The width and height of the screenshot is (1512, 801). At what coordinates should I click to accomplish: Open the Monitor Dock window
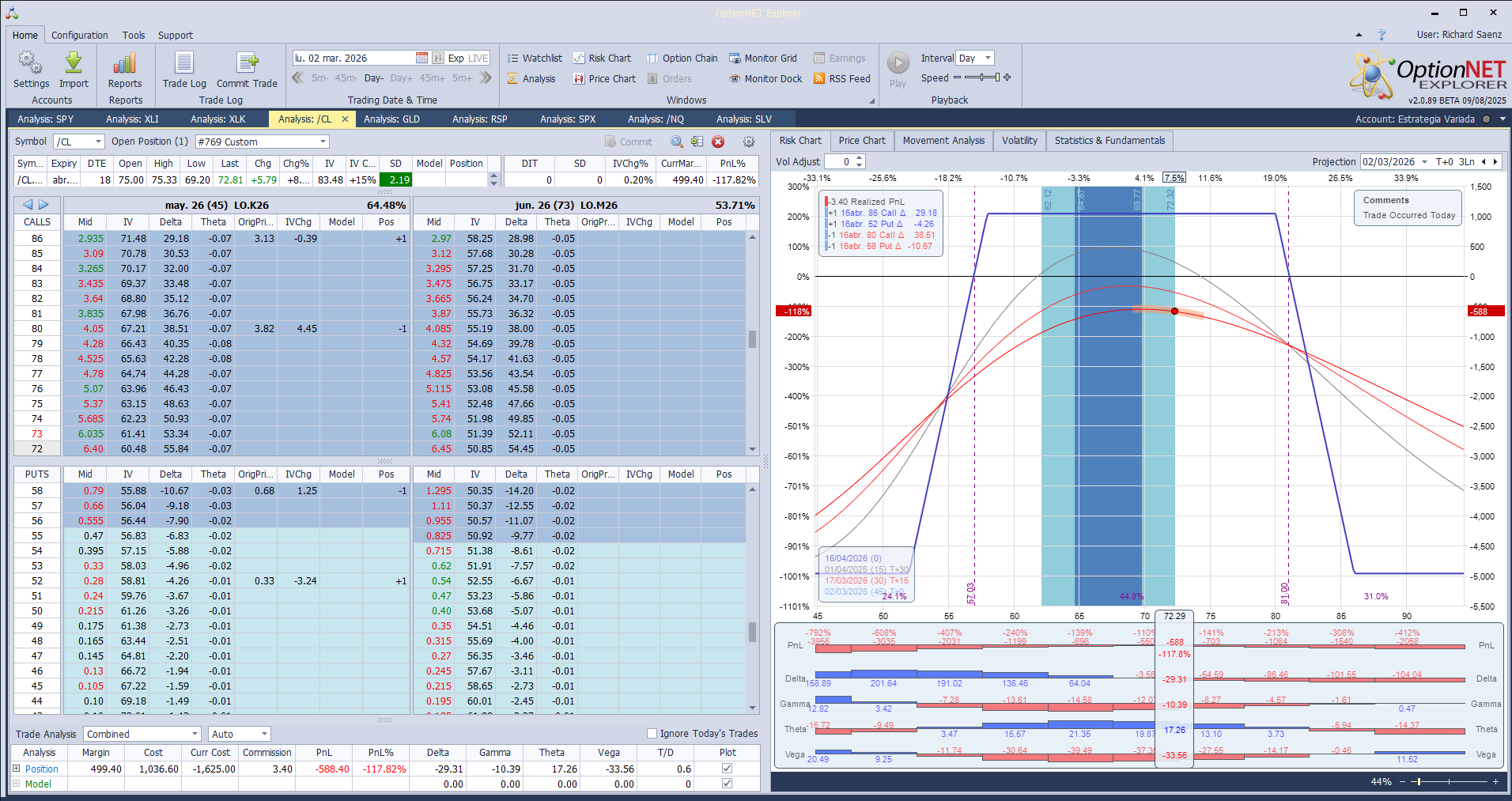[765, 78]
